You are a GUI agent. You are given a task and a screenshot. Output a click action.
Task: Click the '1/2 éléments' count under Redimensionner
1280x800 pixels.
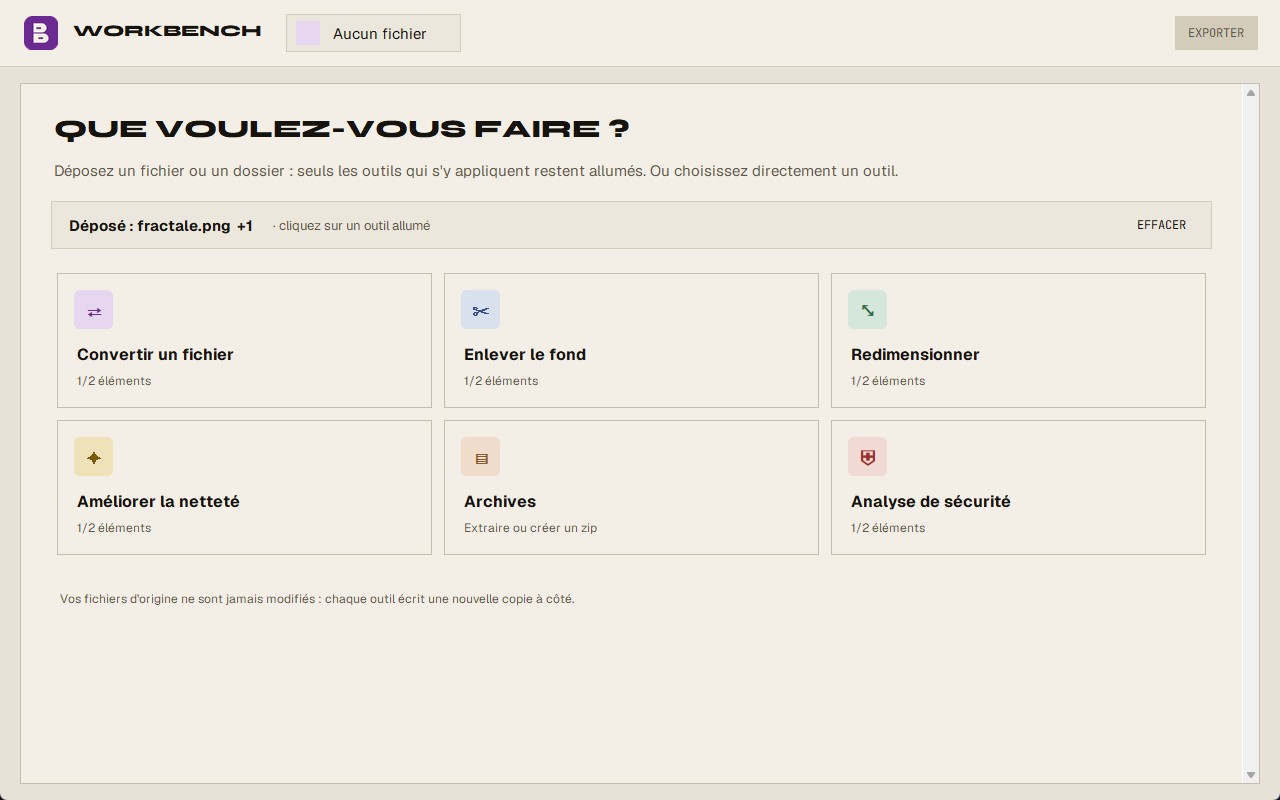coord(888,381)
